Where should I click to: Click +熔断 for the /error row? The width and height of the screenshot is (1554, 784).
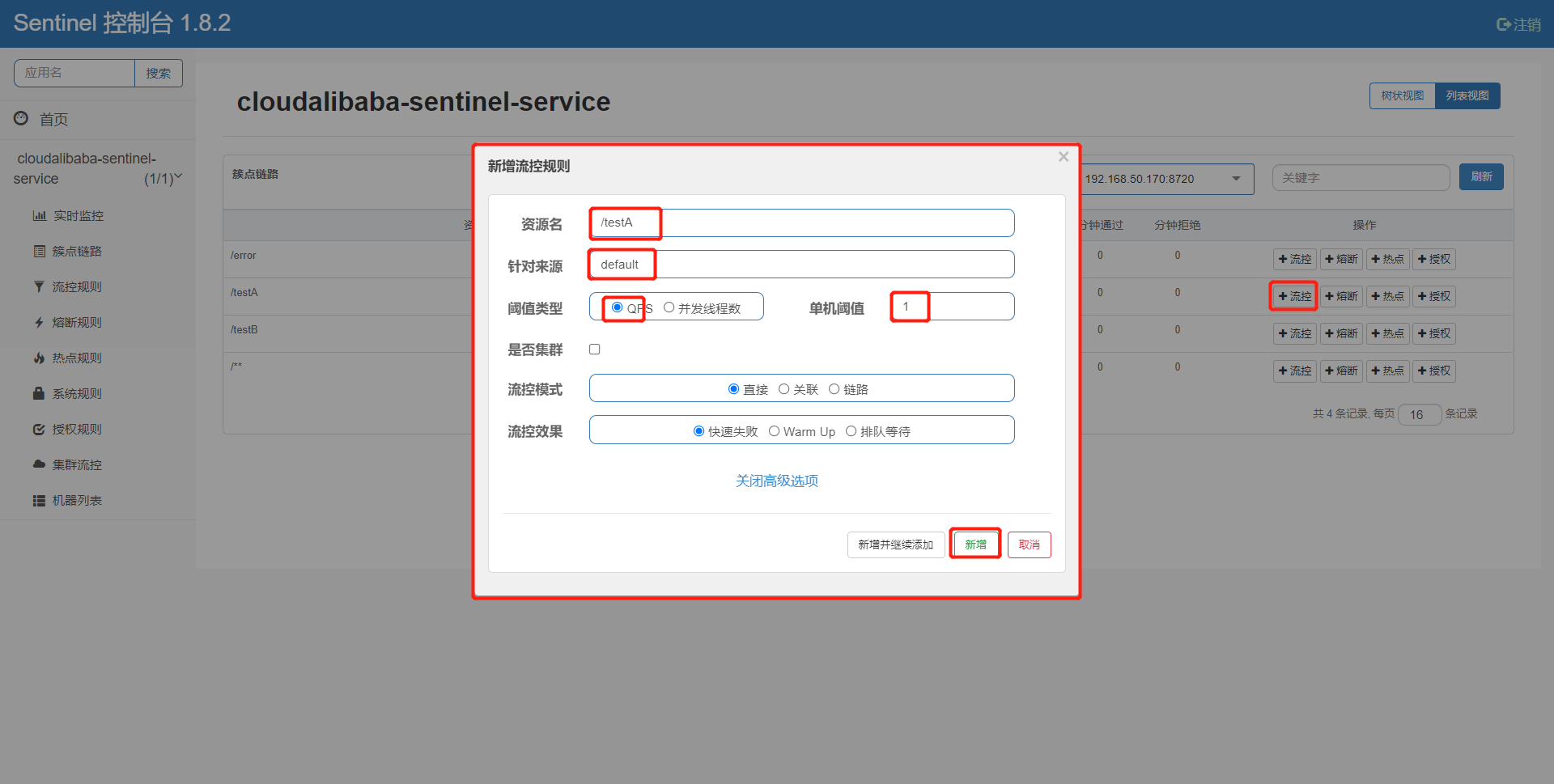[x=1342, y=259]
